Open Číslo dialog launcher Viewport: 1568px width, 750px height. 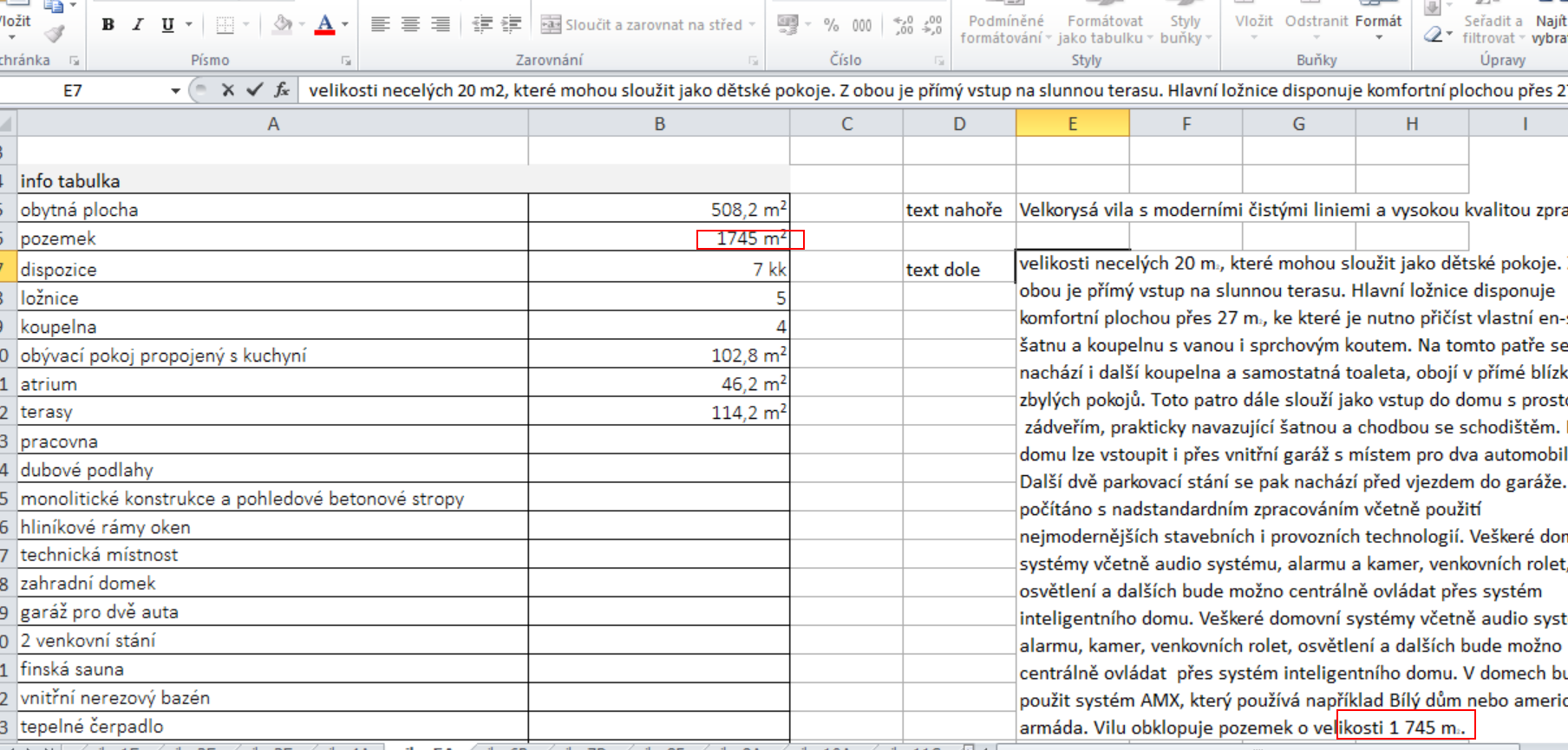[x=939, y=61]
